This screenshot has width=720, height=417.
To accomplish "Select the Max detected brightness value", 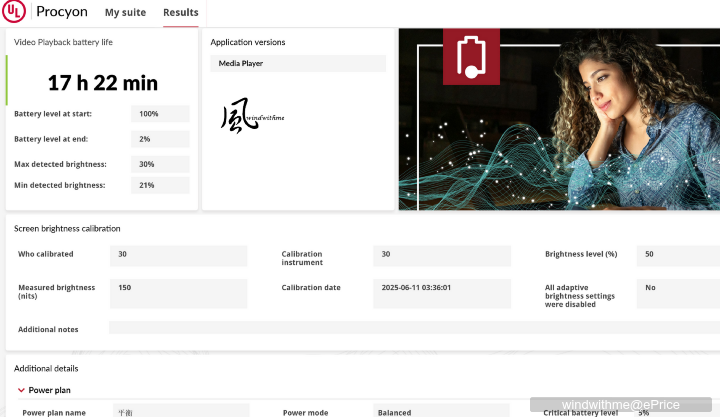I will coord(160,164).
